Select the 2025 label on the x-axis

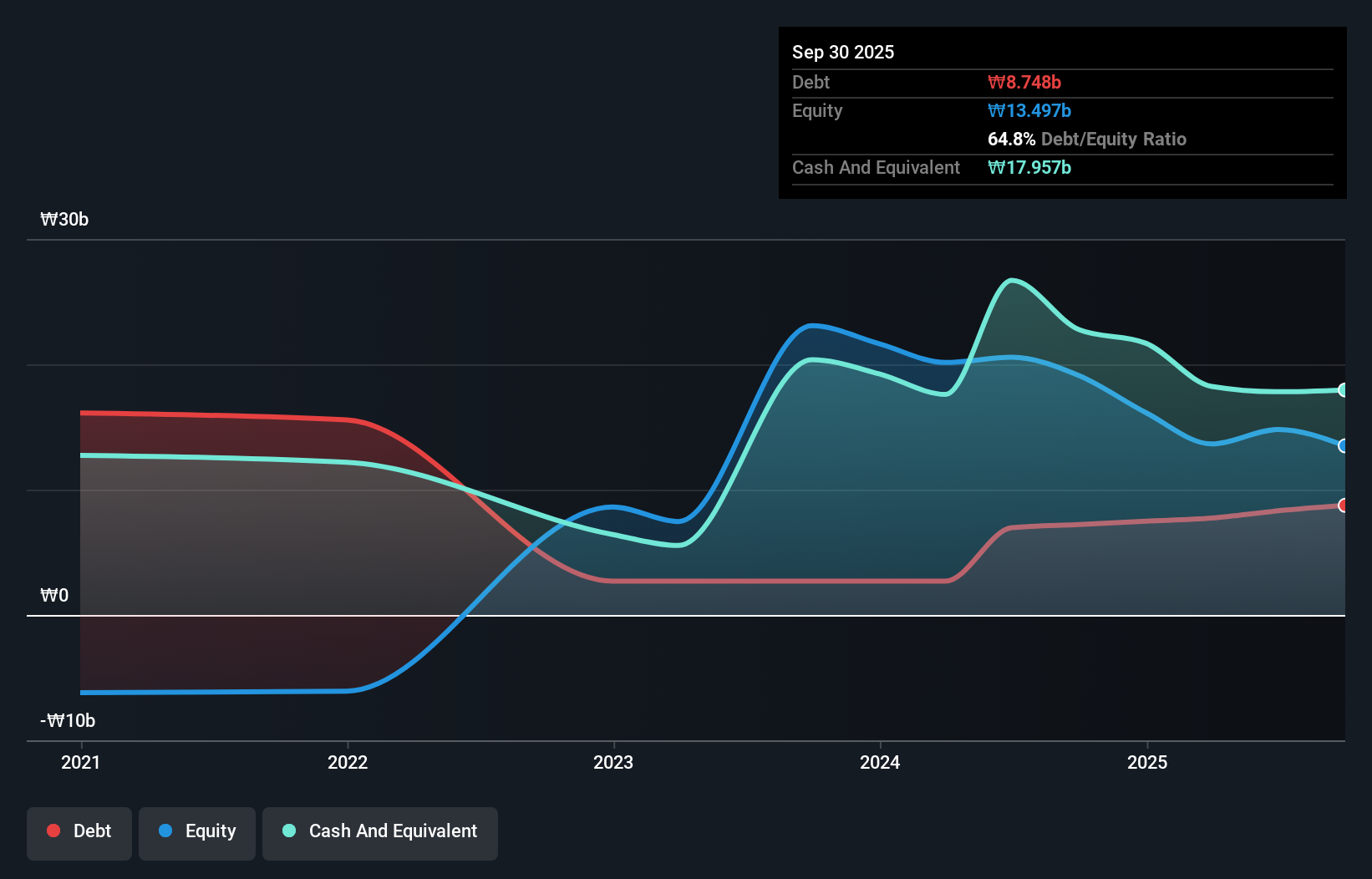click(1146, 762)
